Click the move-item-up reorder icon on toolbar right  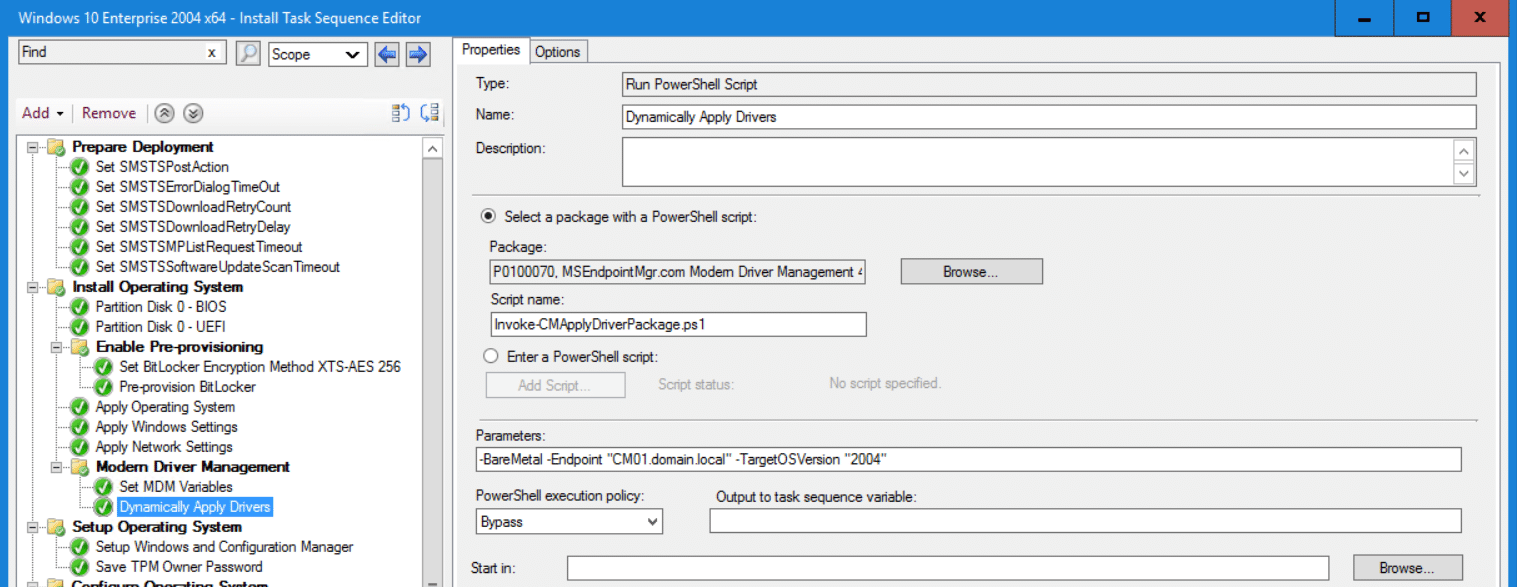400,113
